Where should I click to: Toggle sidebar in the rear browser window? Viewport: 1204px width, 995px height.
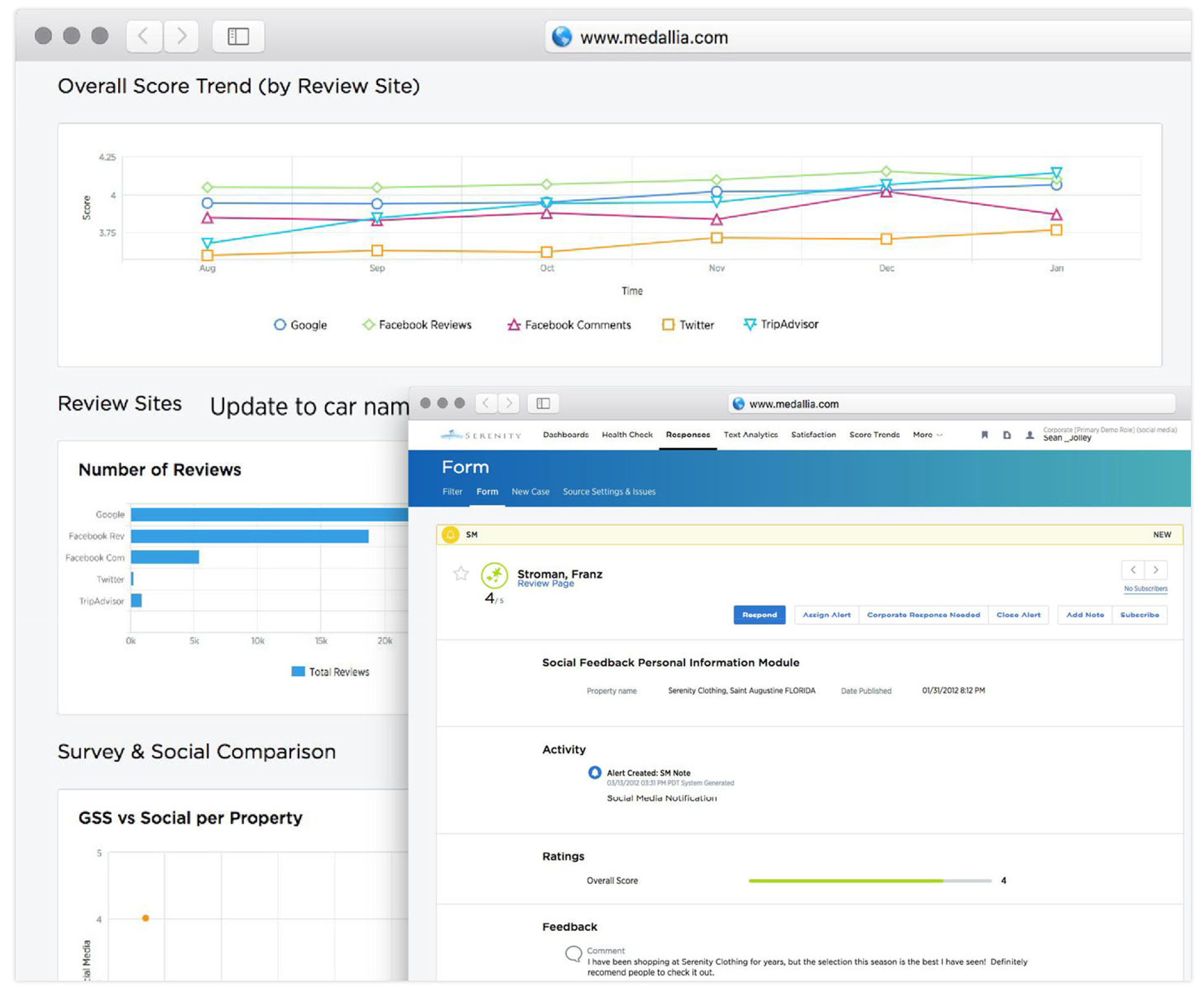(238, 36)
